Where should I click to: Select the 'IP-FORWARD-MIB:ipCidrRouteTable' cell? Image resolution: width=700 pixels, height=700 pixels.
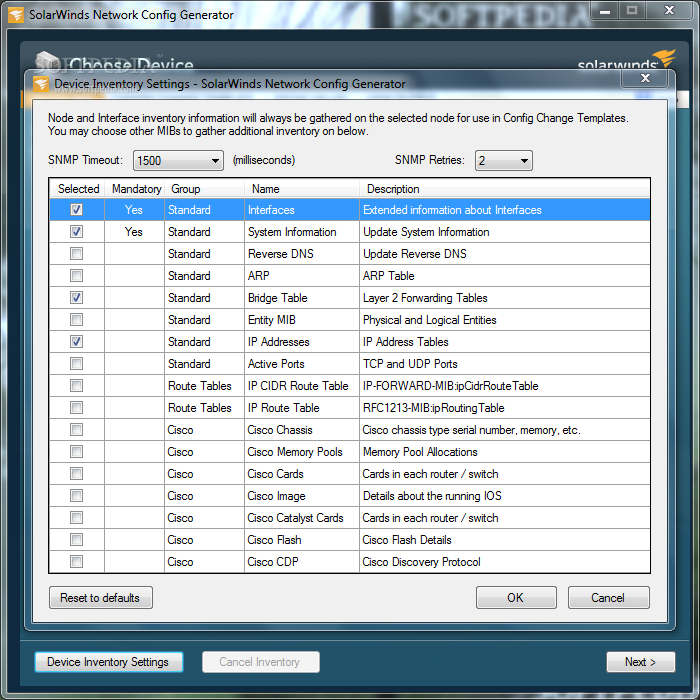point(504,385)
